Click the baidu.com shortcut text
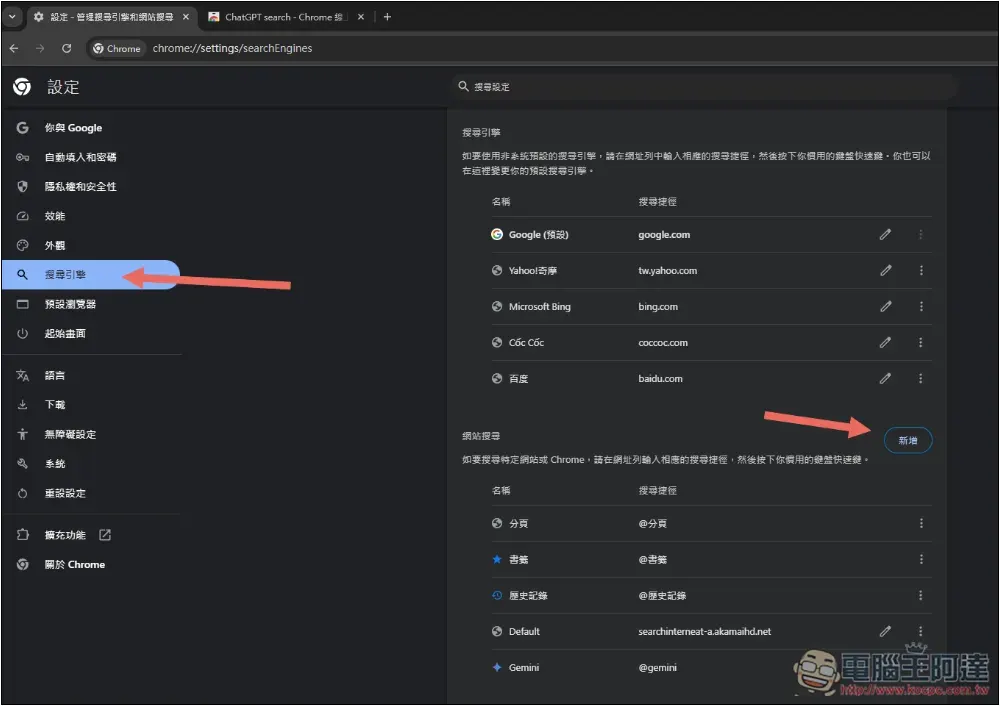This screenshot has width=1000, height=706. [660, 378]
